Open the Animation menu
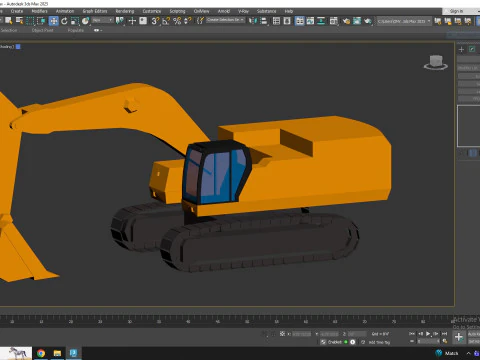The width and height of the screenshot is (480, 360). click(65, 11)
